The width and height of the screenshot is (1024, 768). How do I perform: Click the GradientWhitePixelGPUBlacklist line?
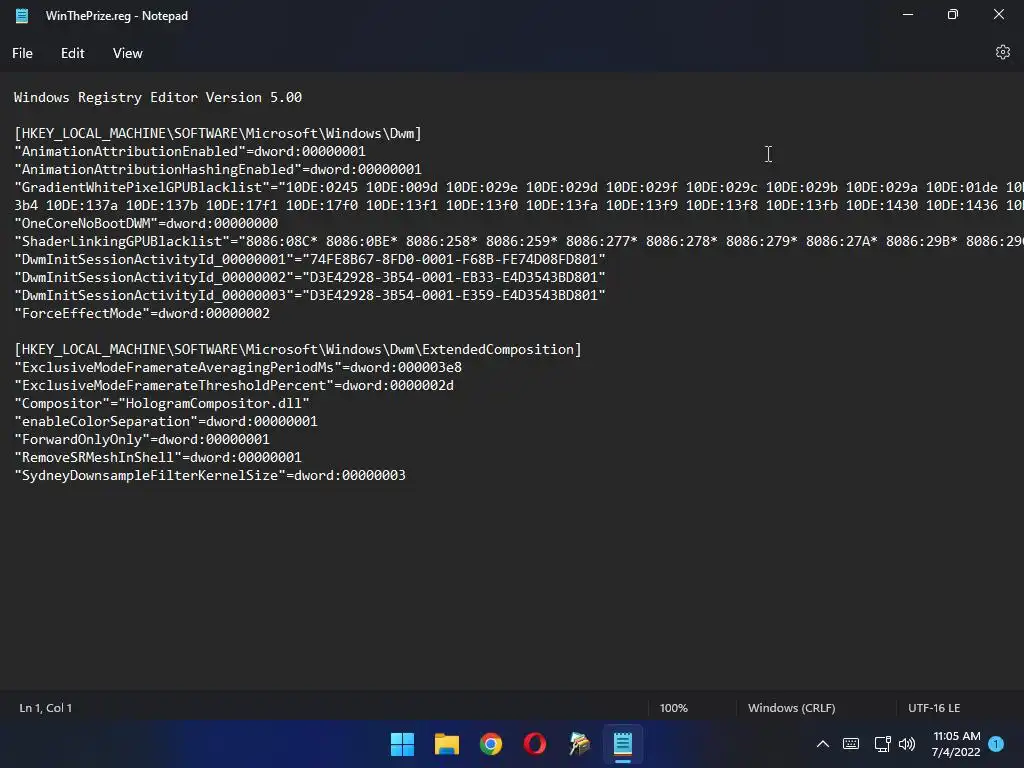pos(519,187)
